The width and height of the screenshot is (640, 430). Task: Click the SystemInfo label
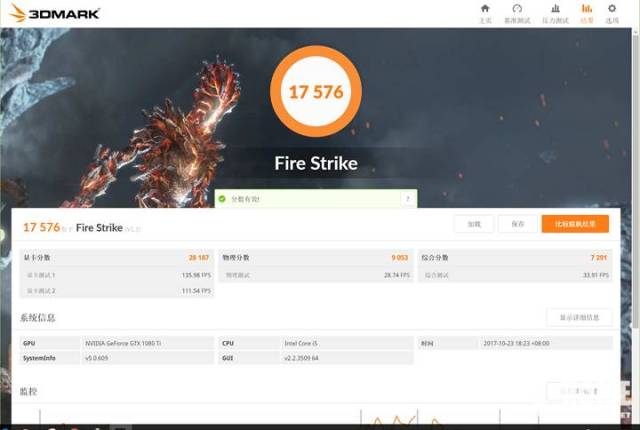[x=39, y=358]
